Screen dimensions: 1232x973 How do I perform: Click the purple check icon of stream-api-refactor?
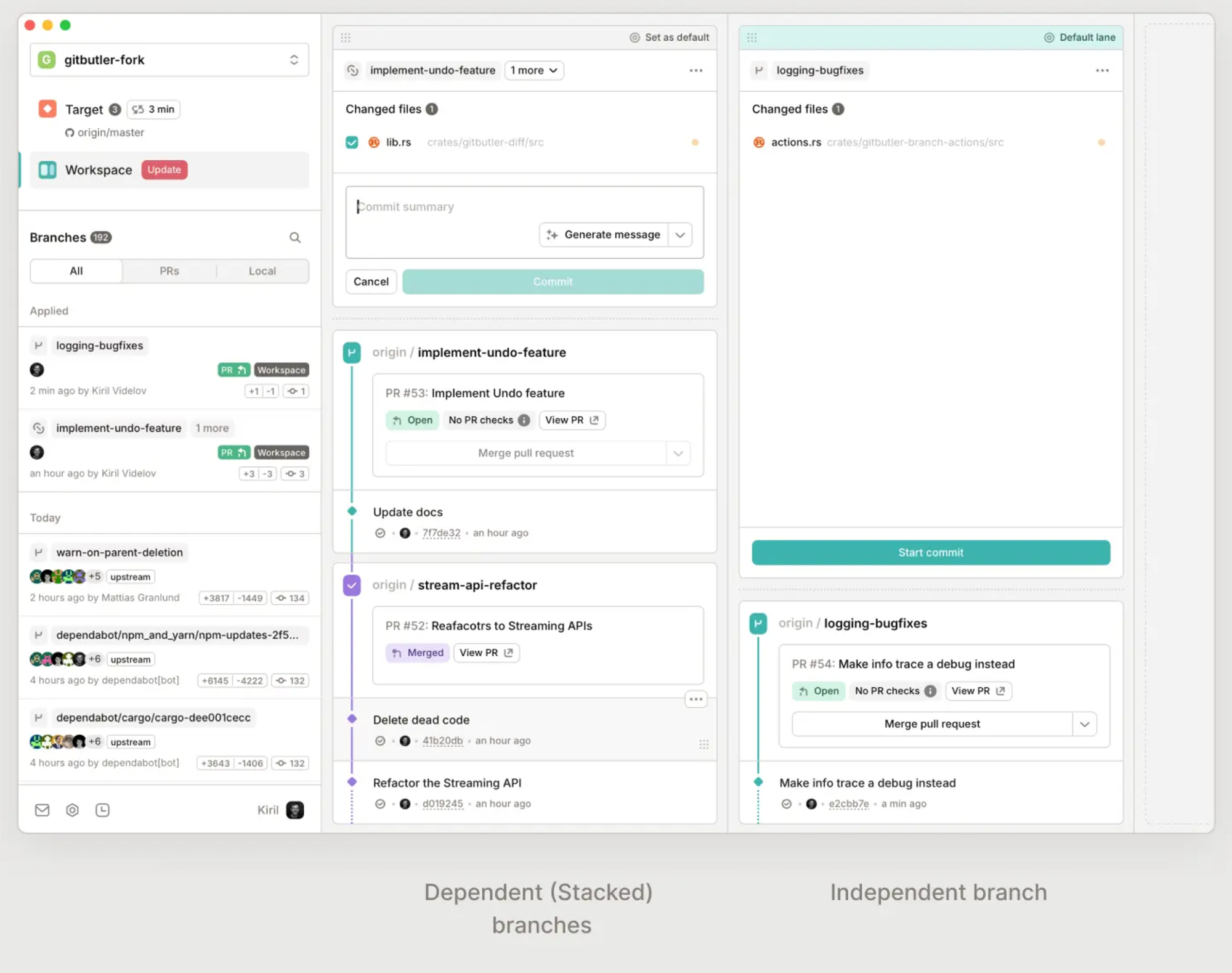352,585
